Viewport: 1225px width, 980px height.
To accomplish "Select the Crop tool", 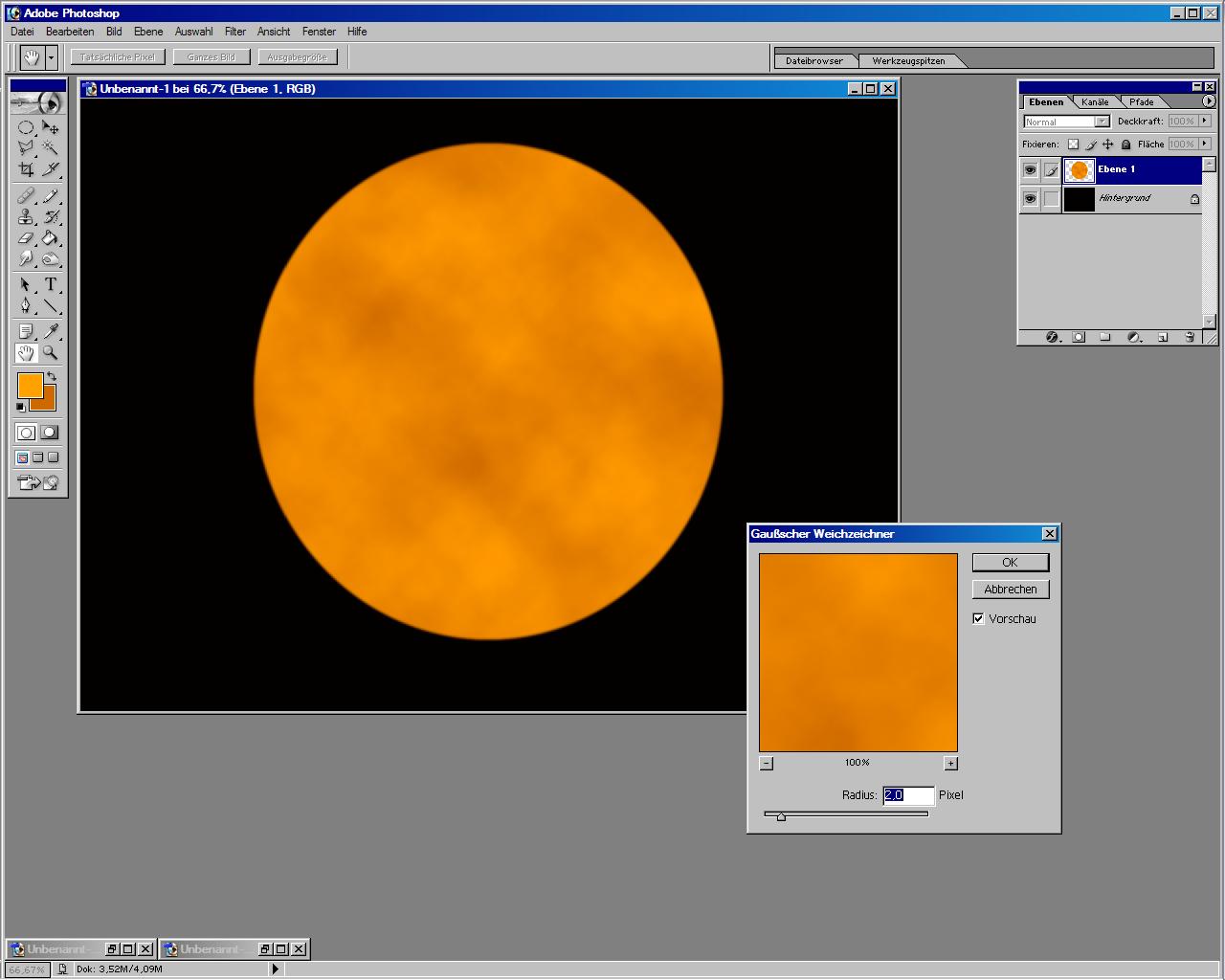I will (26, 170).
